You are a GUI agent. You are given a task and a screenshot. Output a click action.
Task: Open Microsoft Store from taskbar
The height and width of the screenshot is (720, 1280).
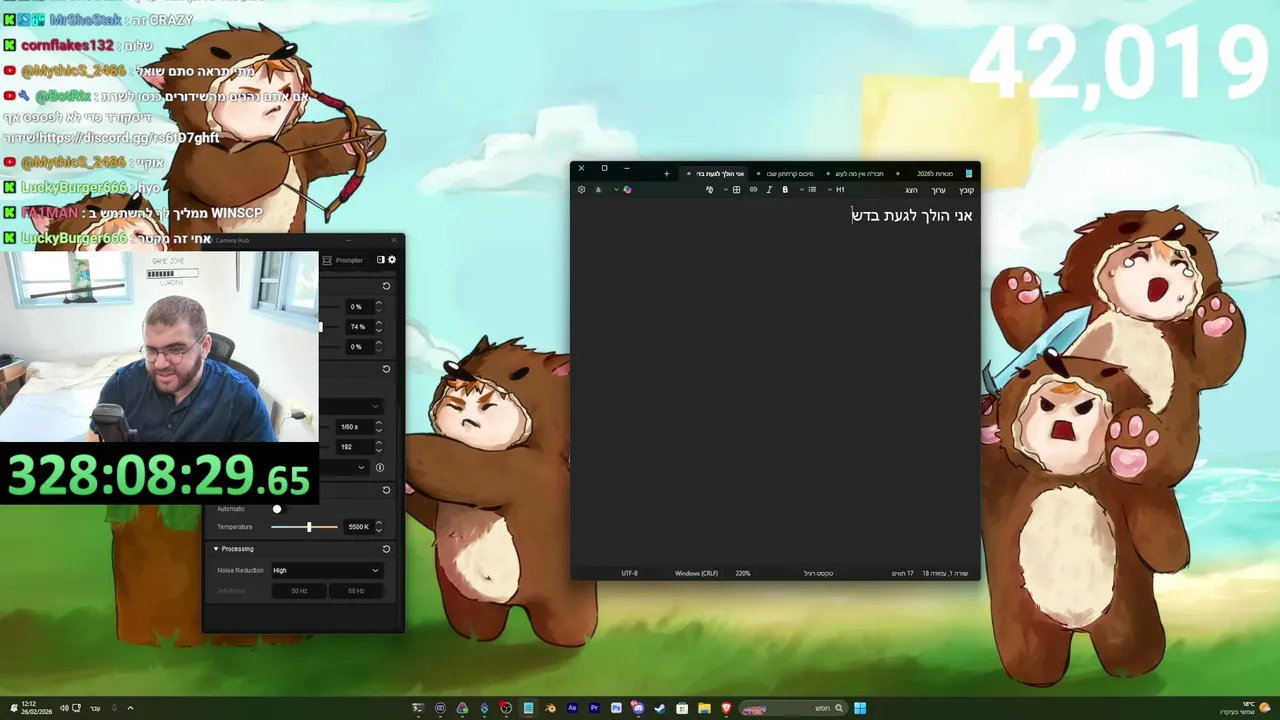point(682,708)
